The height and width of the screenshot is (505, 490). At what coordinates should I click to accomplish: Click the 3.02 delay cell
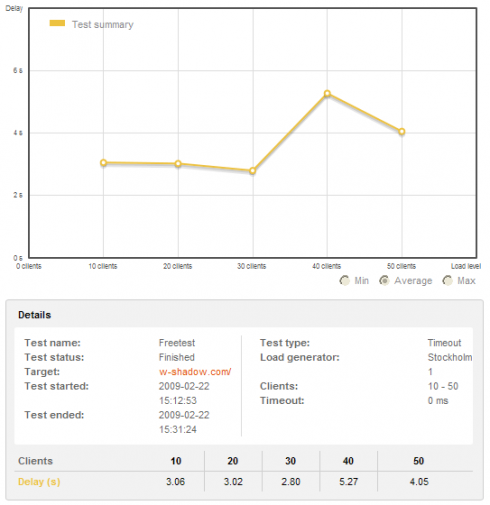click(x=233, y=482)
